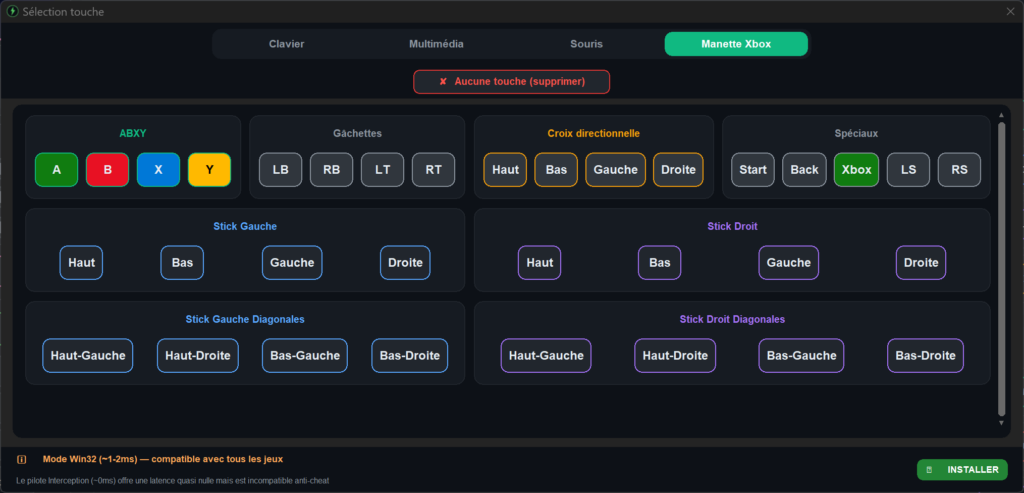Image resolution: width=1024 pixels, height=493 pixels.
Task: Select Gauche in Croix directionnelle
Action: (616, 170)
